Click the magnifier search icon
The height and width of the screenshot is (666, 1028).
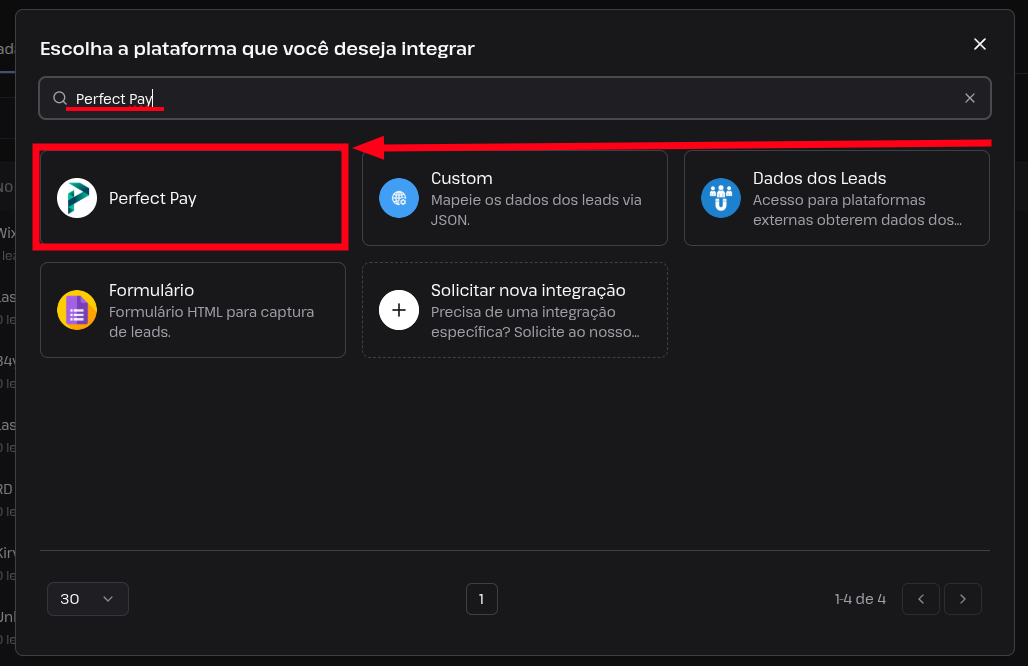pyautogui.click(x=60, y=98)
